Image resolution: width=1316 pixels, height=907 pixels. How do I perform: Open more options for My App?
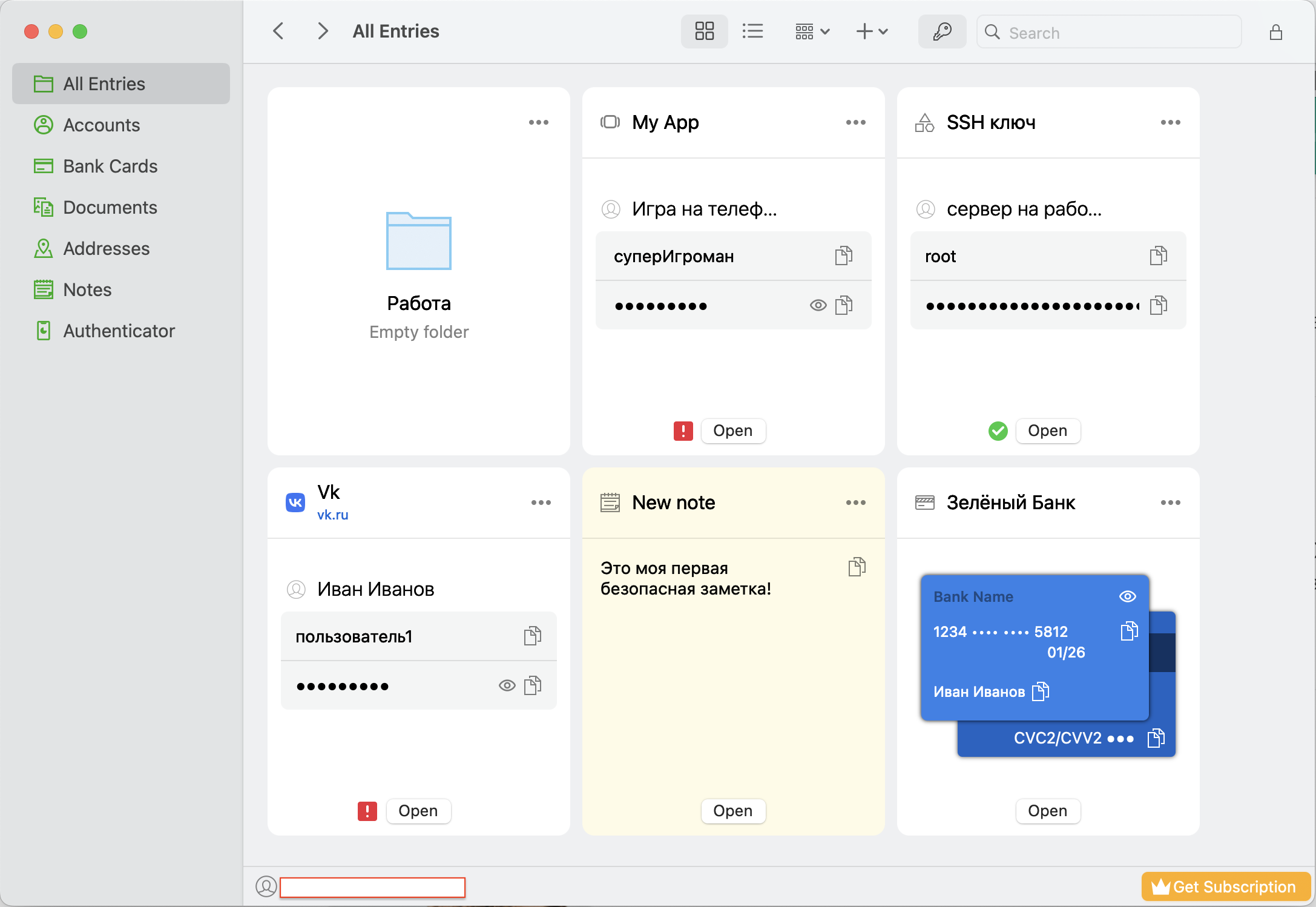coord(855,122)
